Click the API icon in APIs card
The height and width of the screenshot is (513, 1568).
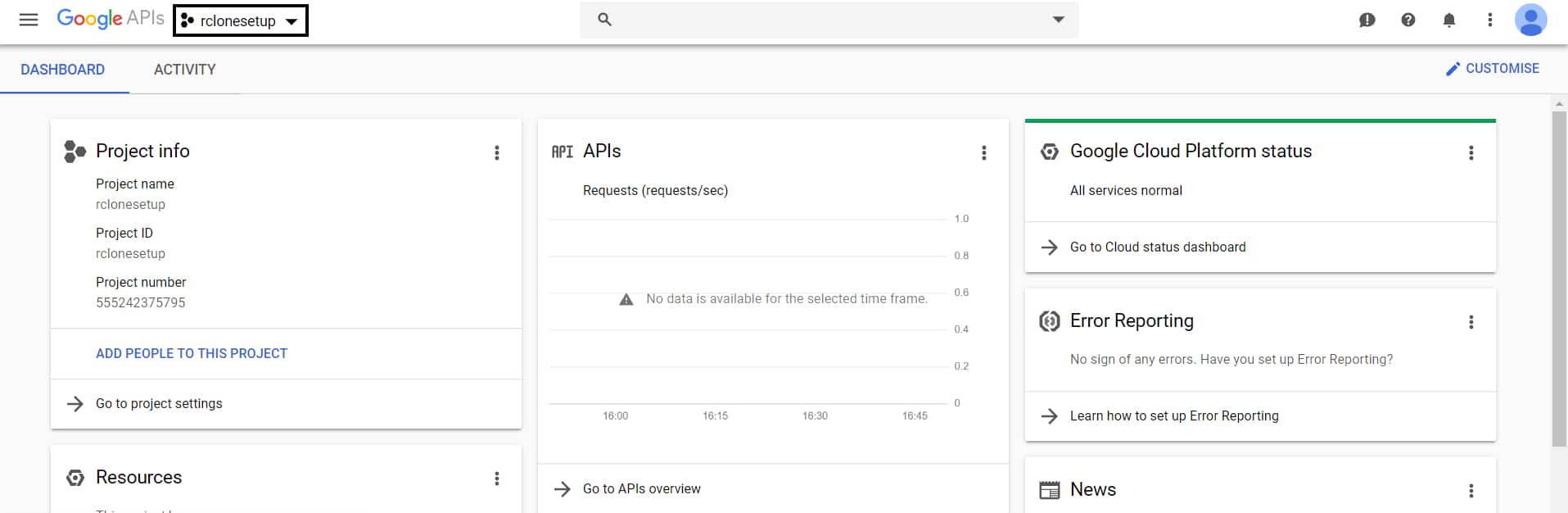pyautogui.click(x=563, y=152)
